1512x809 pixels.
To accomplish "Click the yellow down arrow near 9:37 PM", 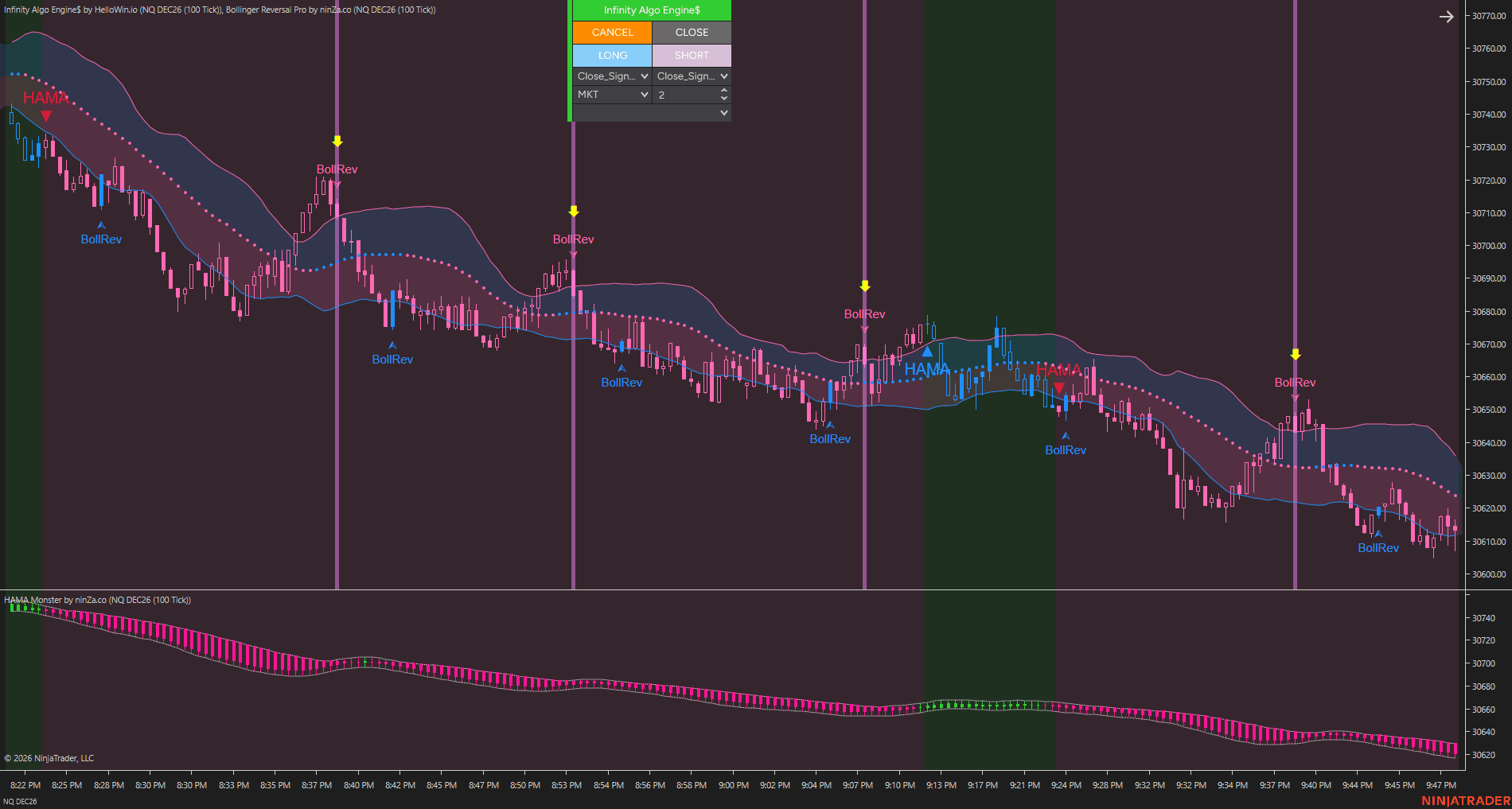I will pos(1296,355).
